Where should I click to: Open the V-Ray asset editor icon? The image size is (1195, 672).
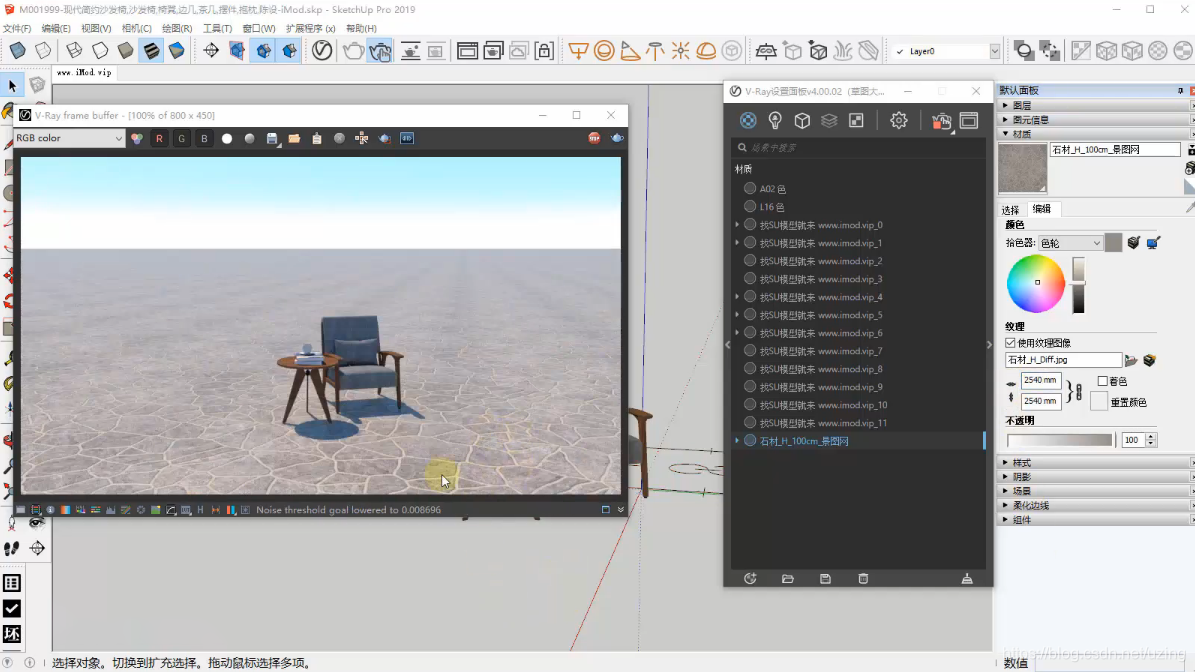[322, 51]
